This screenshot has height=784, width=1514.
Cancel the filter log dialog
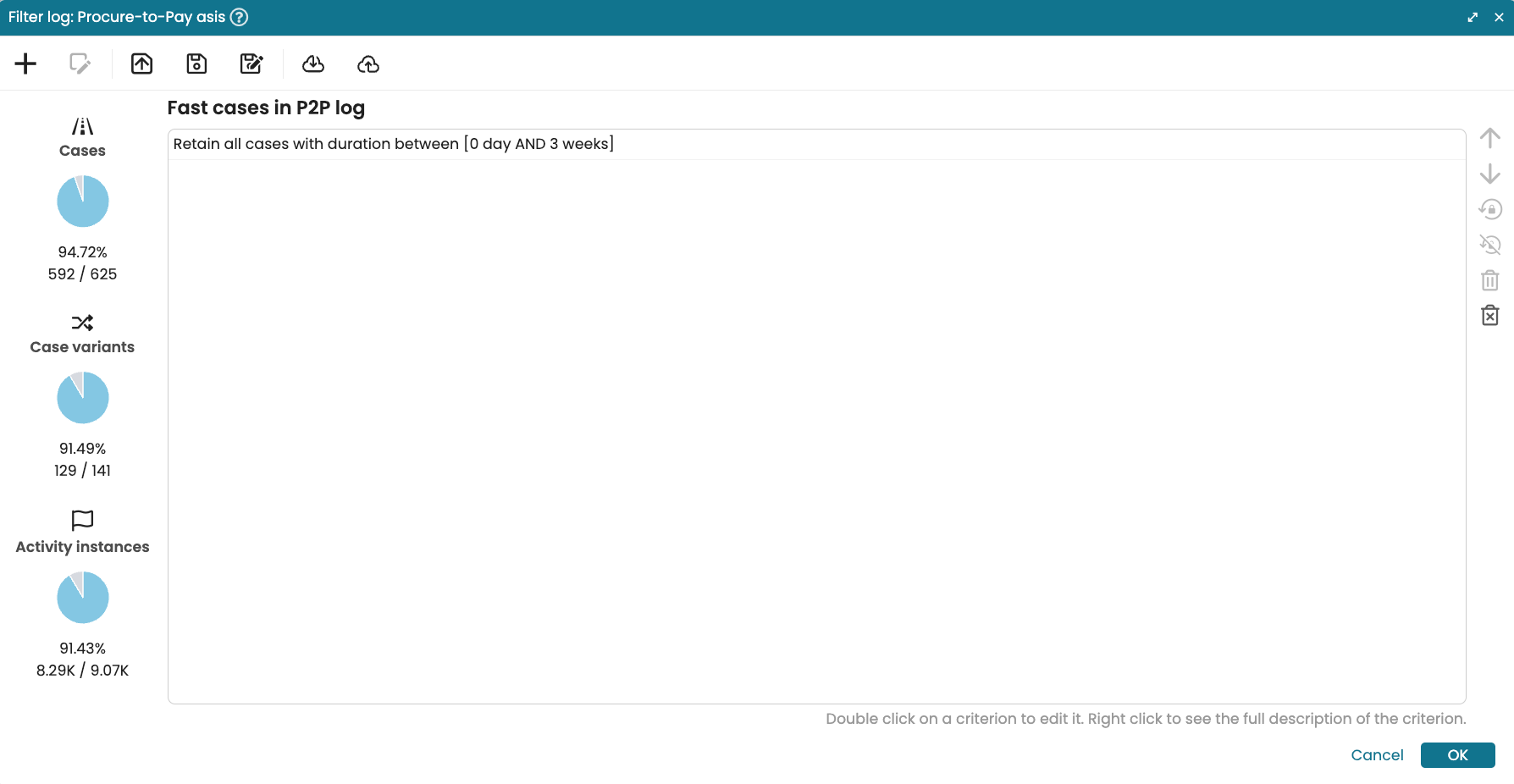(x=1376, y=755)
